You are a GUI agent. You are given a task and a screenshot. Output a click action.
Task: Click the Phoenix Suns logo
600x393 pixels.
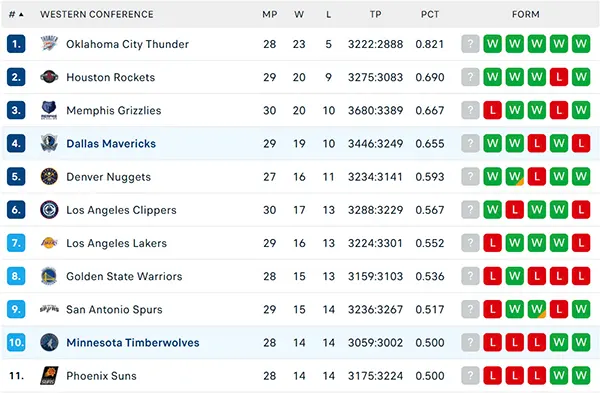pyautogui.click(x=49, y=375)
